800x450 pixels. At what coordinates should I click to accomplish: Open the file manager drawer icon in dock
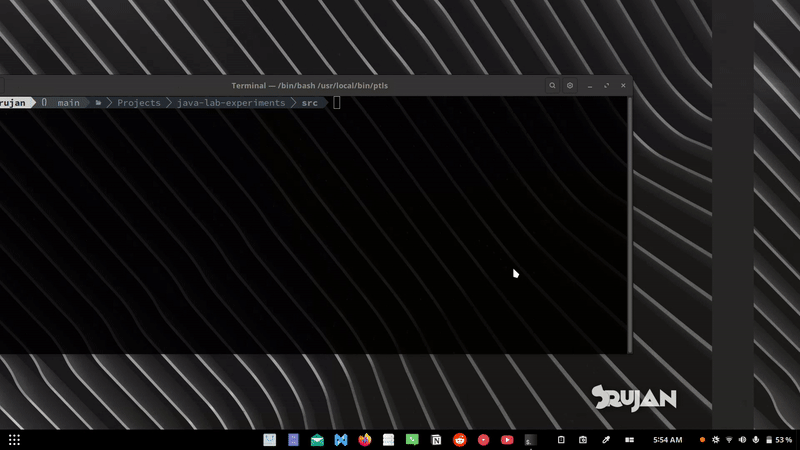pyautogui.click(x=388, y=440)
